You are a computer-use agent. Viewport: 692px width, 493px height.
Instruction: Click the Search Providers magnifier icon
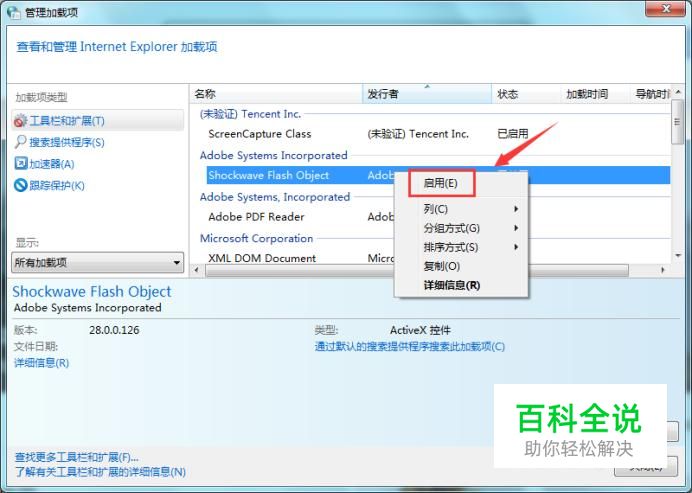(x=21, y=142)
